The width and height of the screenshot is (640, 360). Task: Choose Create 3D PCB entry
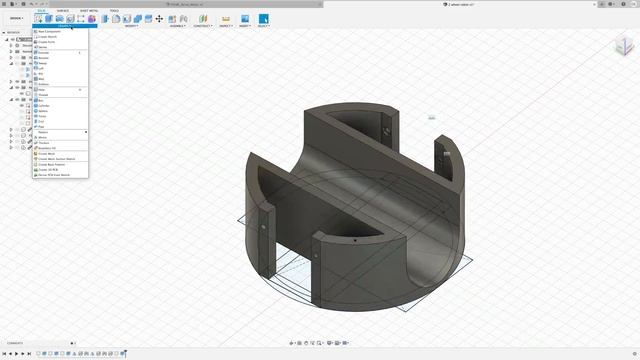tap(60, 170)
